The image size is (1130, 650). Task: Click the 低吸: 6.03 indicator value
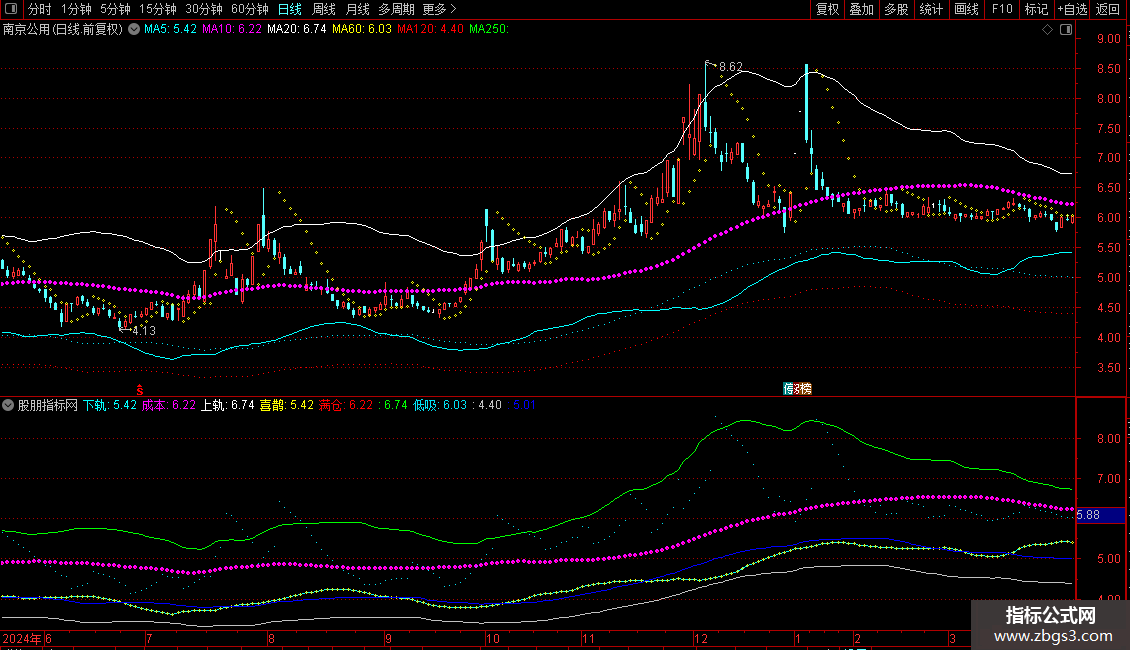pyautogui.click(x=440, y=405)
